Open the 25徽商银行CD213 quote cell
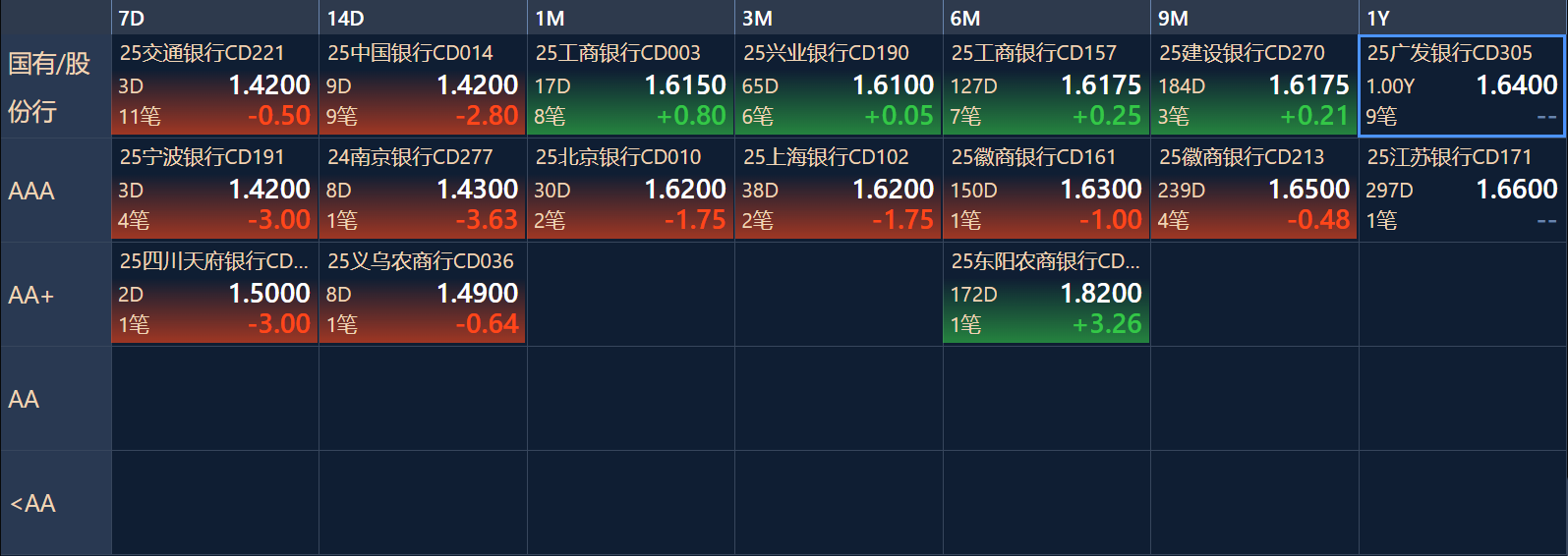Image resolution: width=1568 pixels, height=556 pixels. (x=1254, y=190)
